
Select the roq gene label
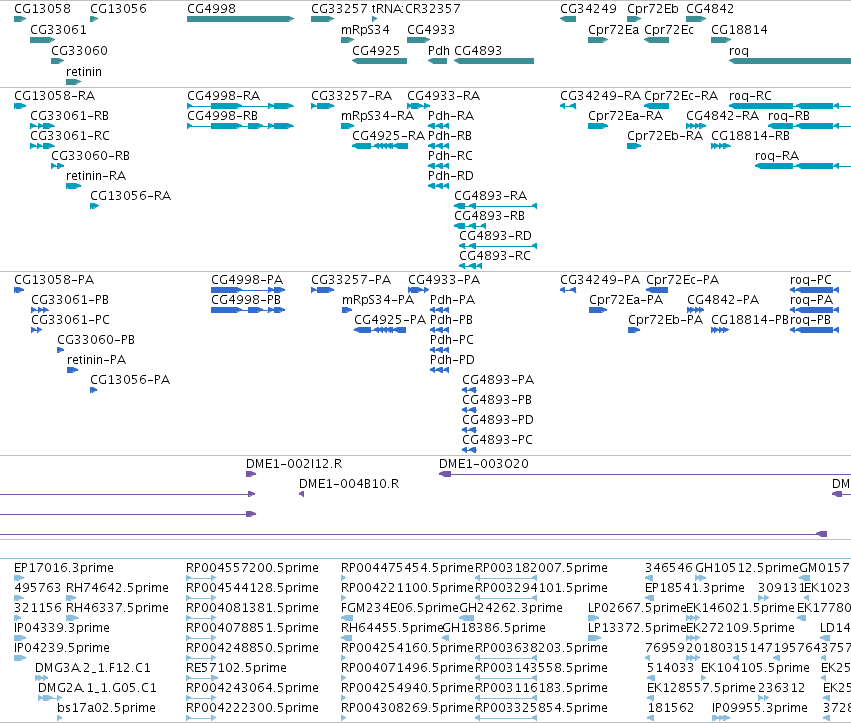click(739, 50)
